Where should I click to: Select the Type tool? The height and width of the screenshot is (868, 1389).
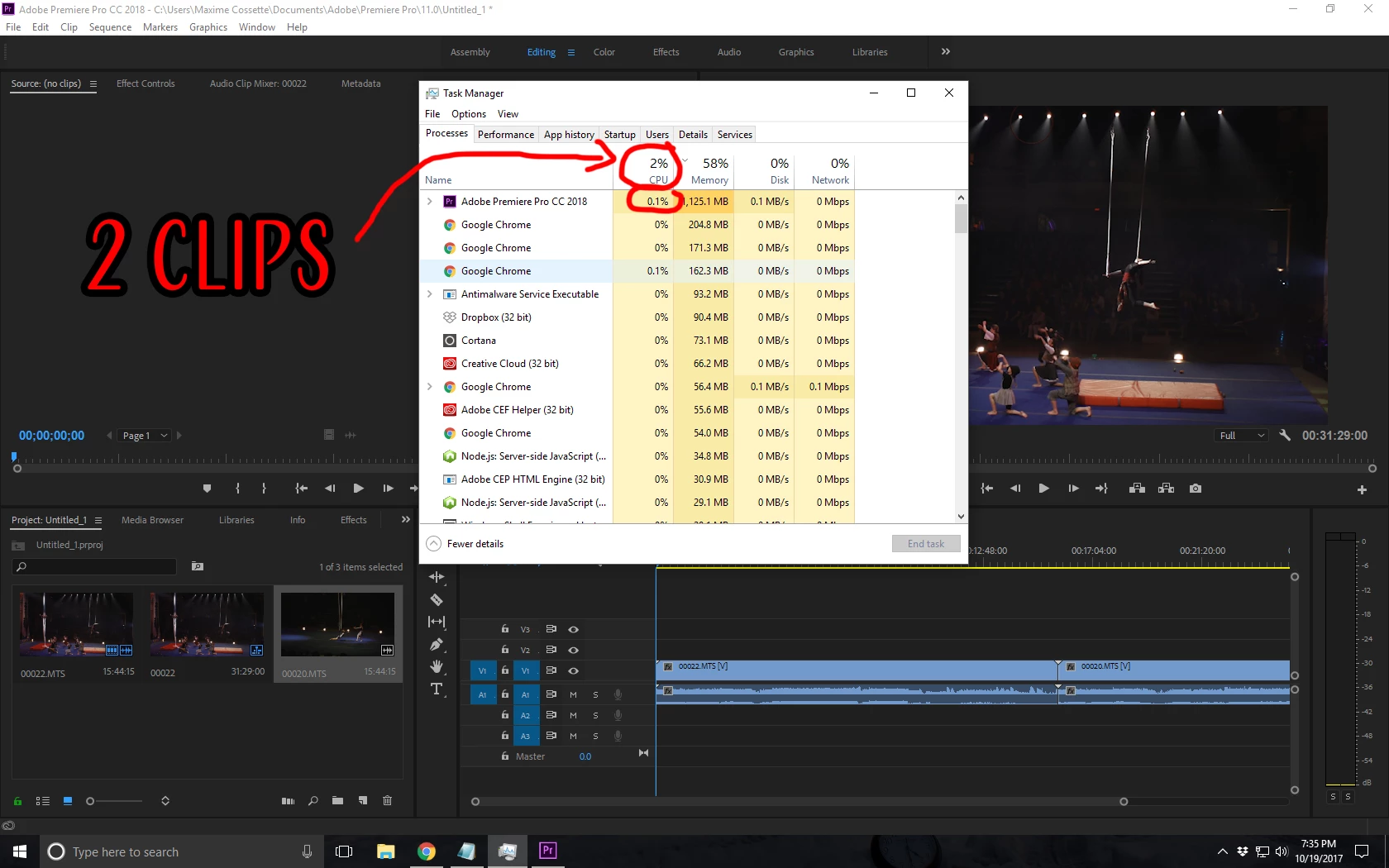coord(437,689)
